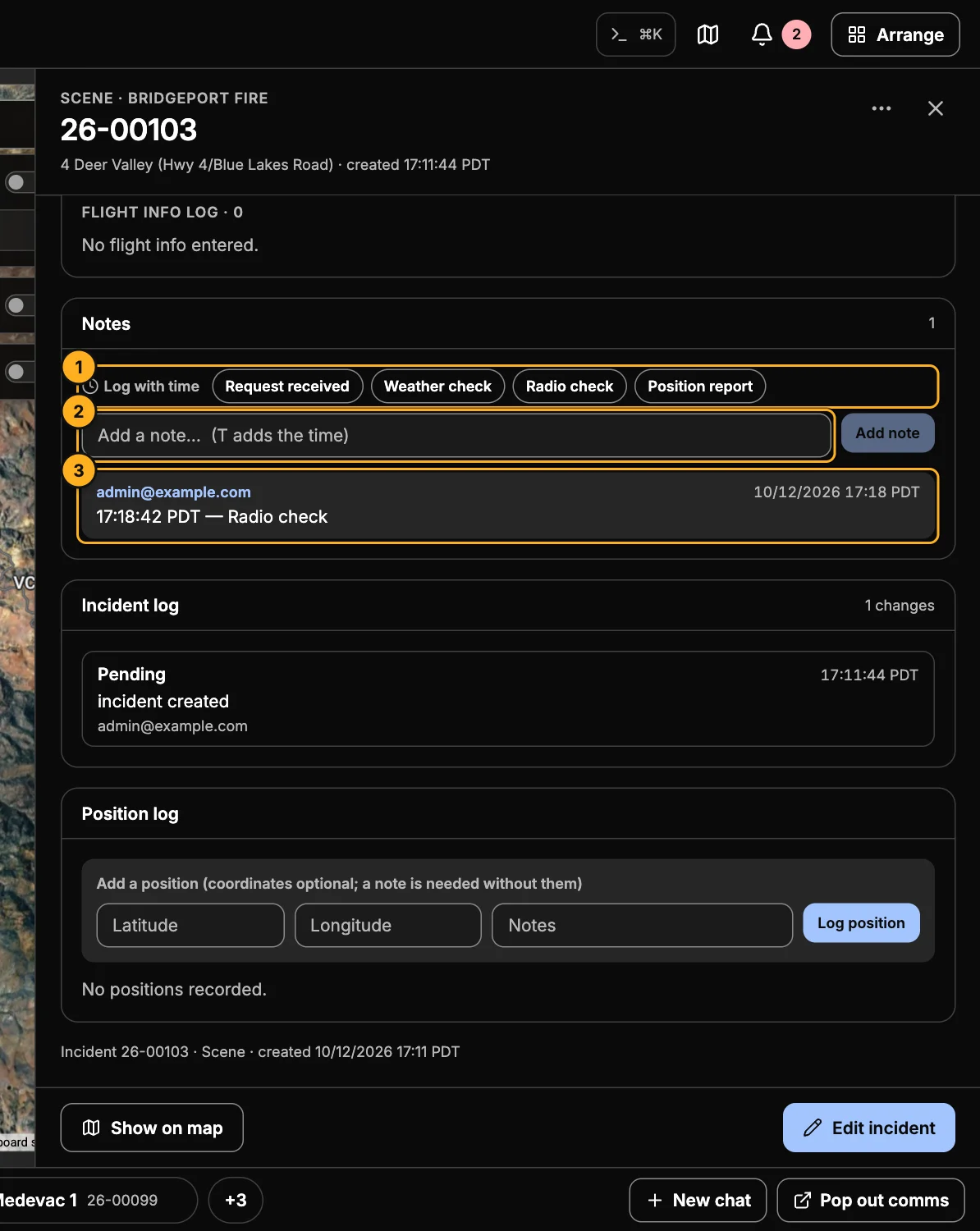Screen dimensions: 980x1231
Task: Click the 'SCENE · BRIDGEPORT FIRE' header label
Action: tap(164, 98)
